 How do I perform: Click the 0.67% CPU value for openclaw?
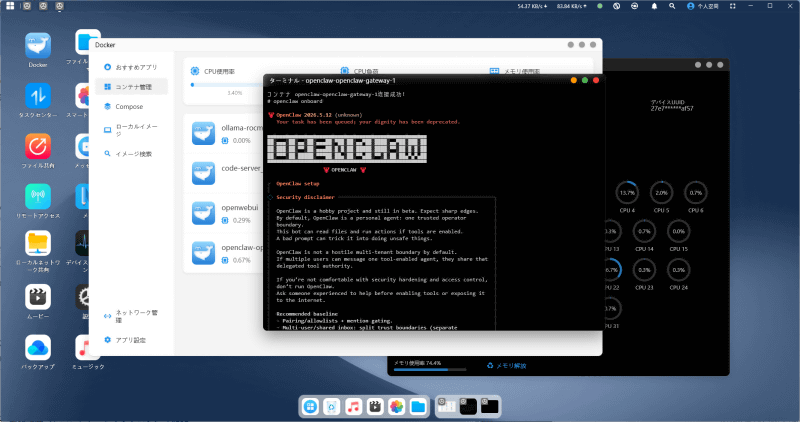241,260
